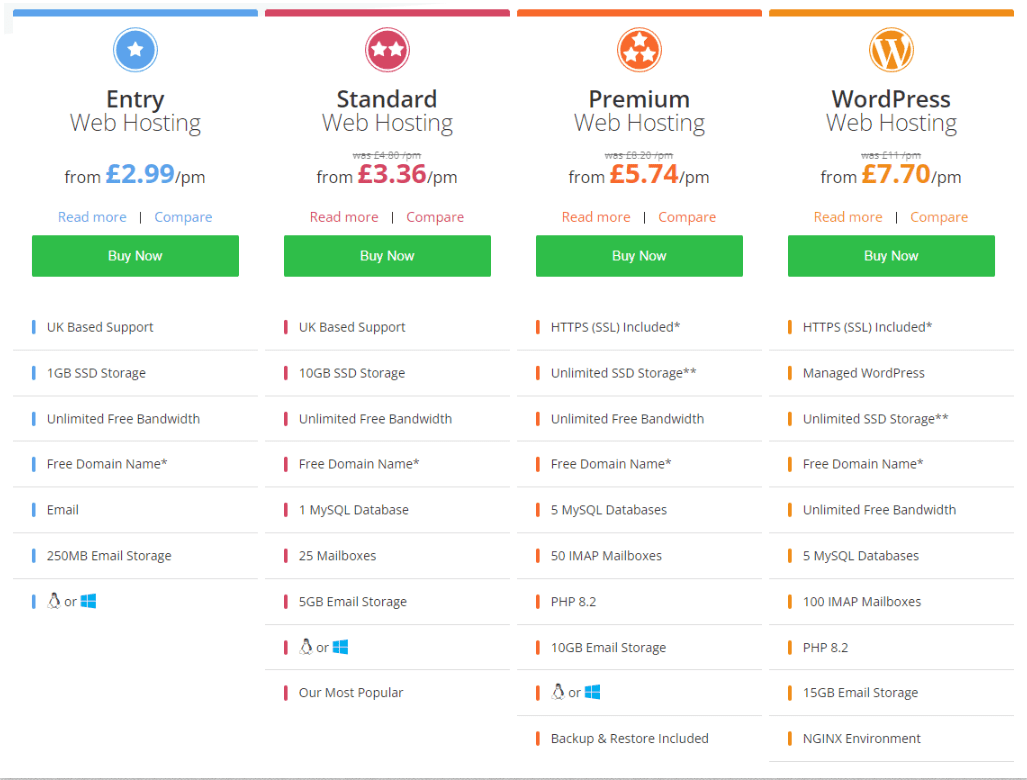Viewport: 1027px width, 780px height.
Task: Click Buy Now for Premium Web Hosting
Action: [639, 256]
